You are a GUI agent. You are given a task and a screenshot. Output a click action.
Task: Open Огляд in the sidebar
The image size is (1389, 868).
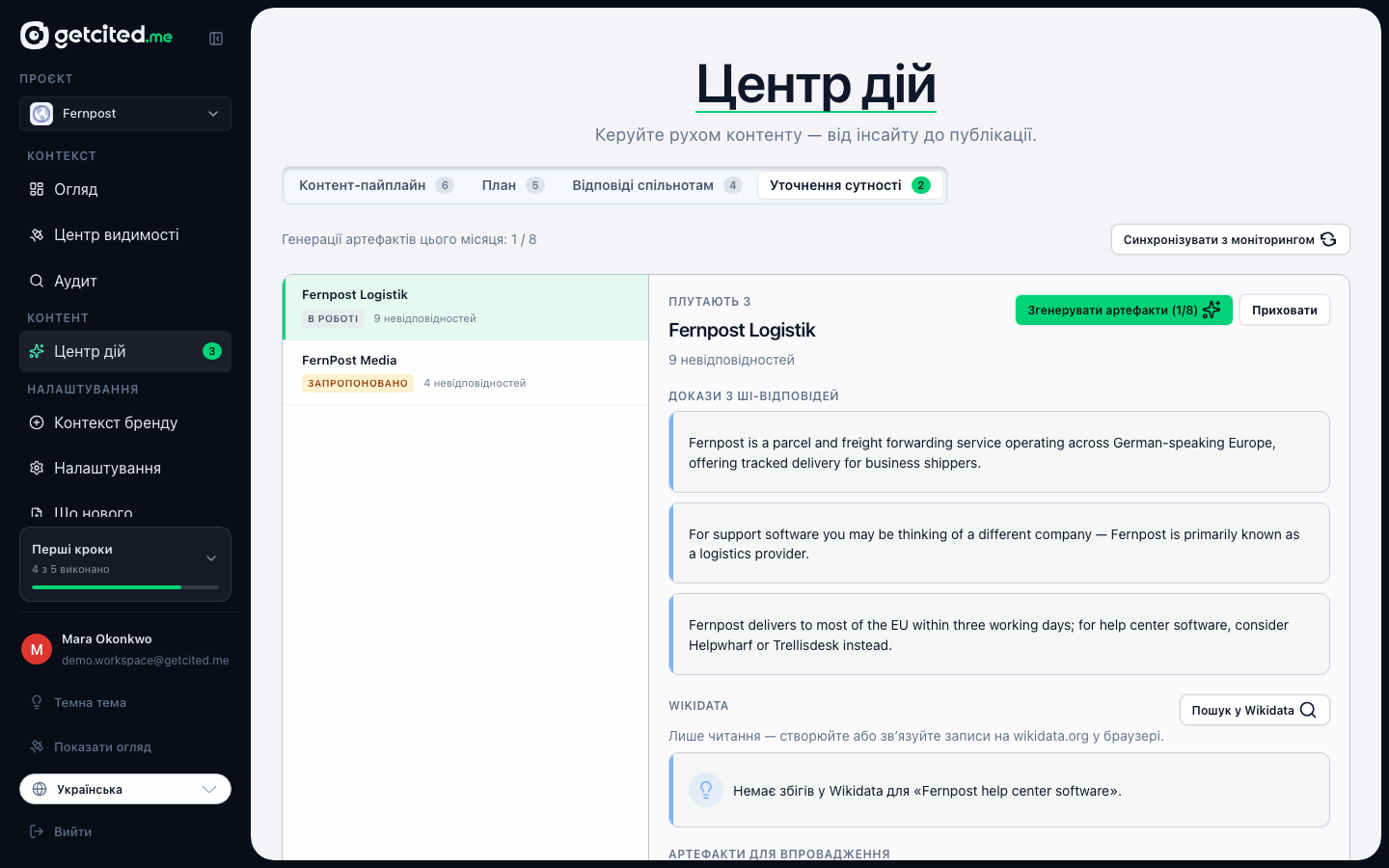click(125, 189)
